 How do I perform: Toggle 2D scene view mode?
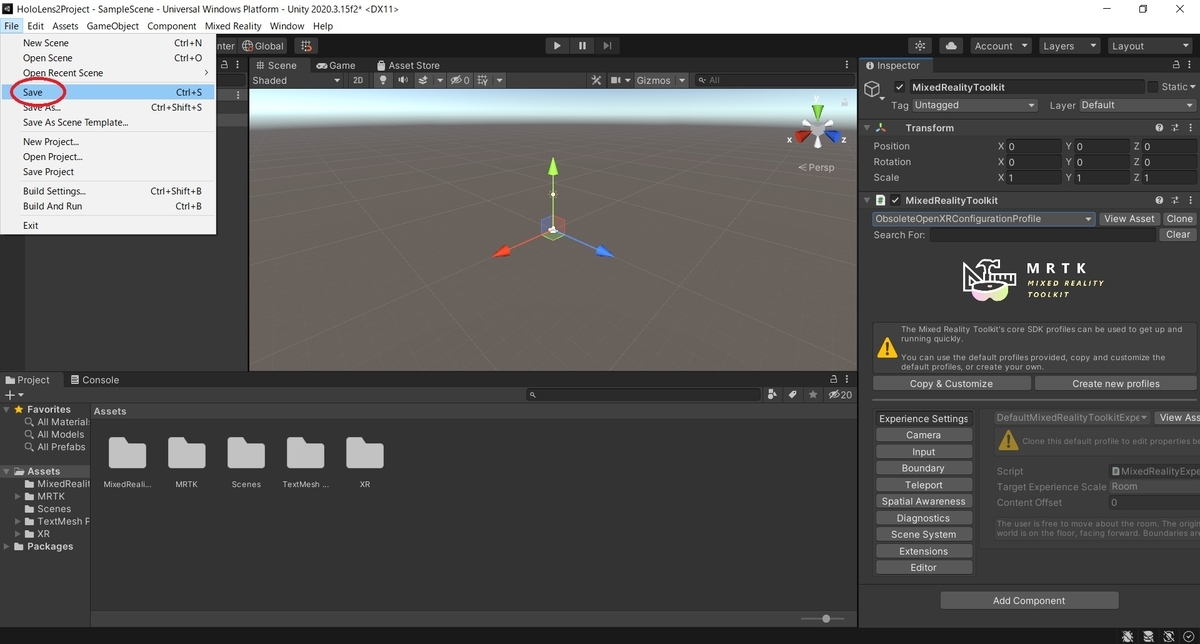[x=358, y=80]
